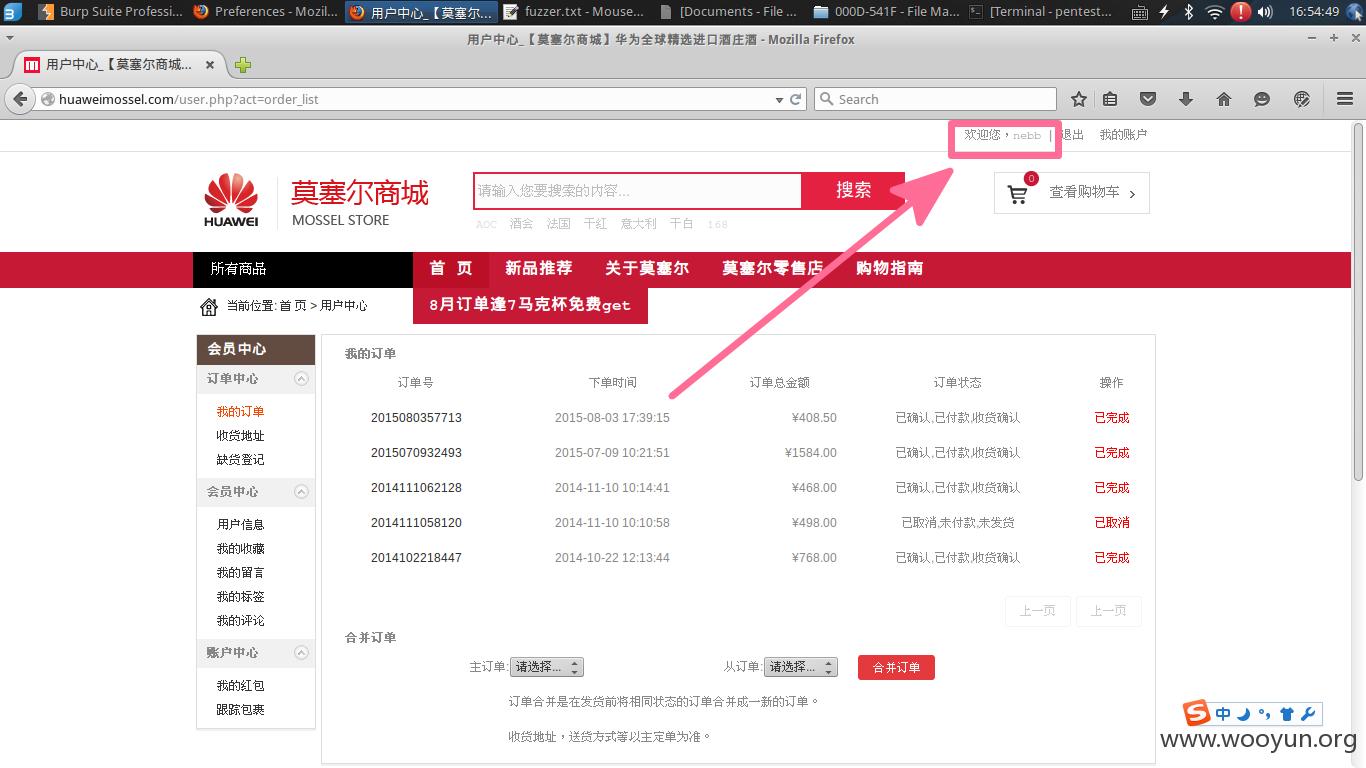This screenshot has height=768, width=1366.
Task: Open the 从订单 selection dropdown
Action: (x=800, y=667)
